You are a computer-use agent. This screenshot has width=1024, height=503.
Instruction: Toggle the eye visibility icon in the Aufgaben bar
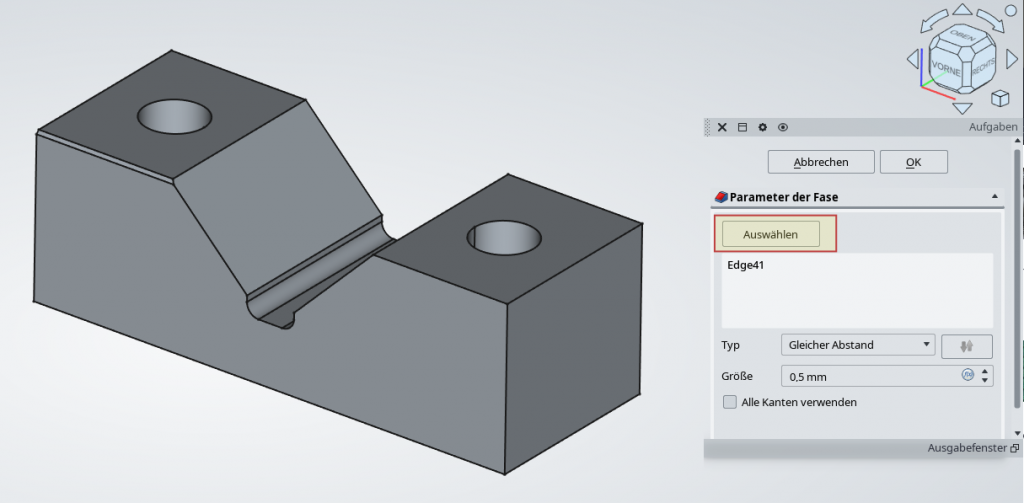[783, 127]
